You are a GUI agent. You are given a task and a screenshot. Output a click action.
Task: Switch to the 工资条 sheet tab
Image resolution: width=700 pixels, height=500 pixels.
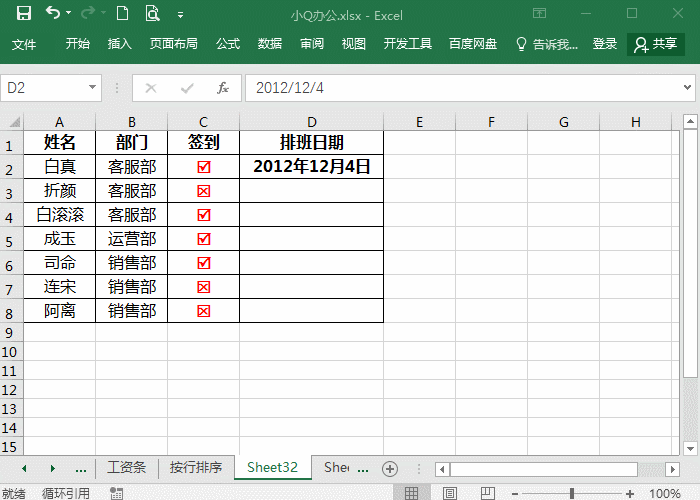[x=126, y=467]
